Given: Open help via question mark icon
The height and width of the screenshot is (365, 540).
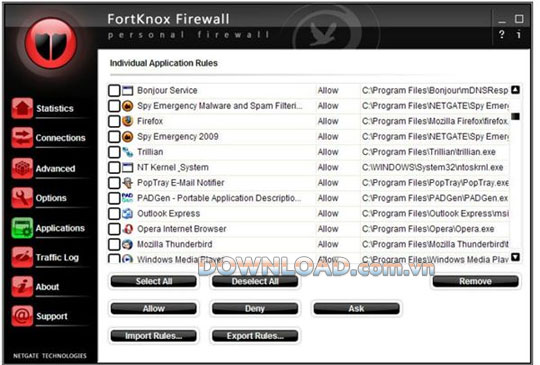Looking at the screenshot, I should (501, 34).
